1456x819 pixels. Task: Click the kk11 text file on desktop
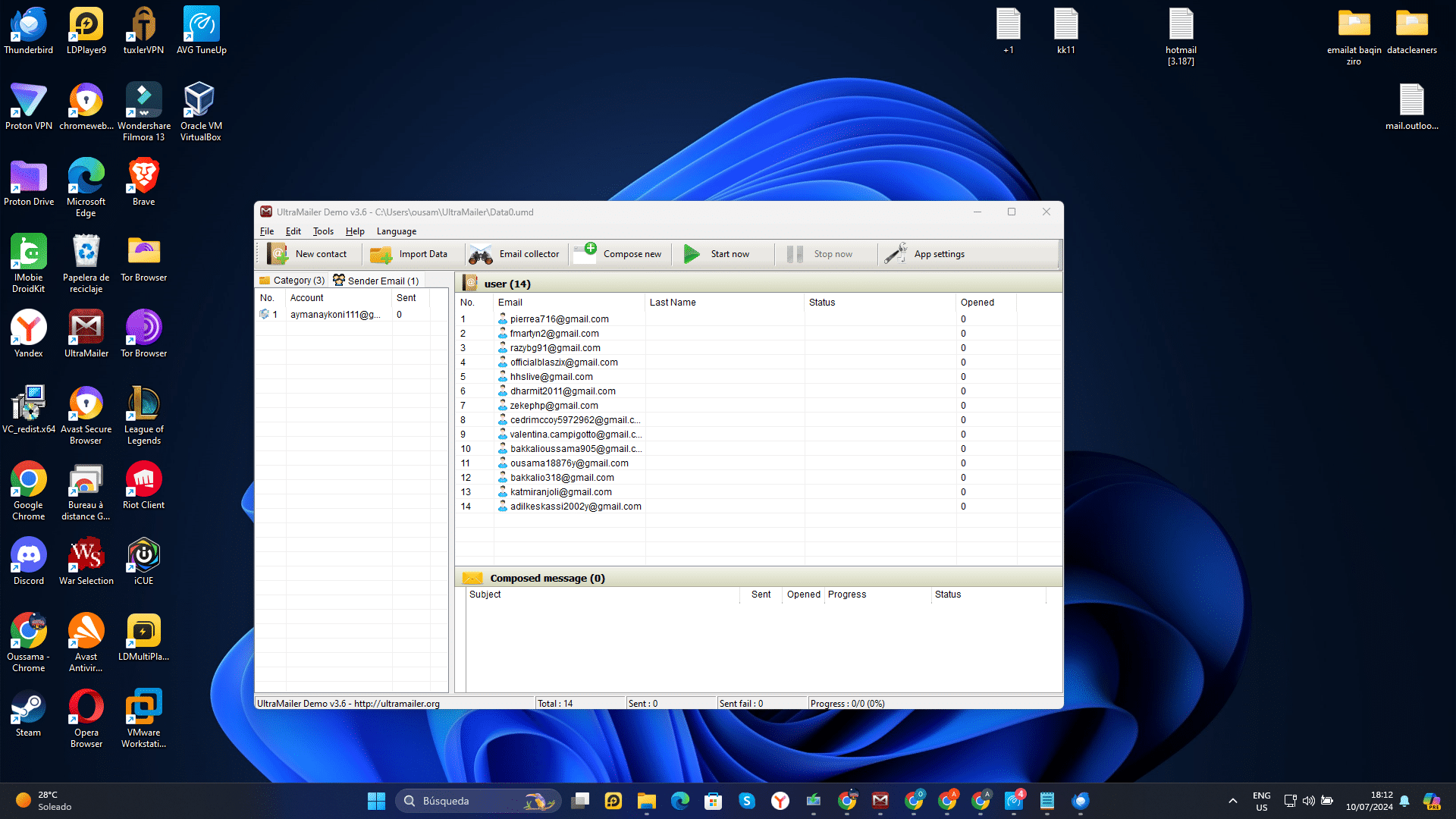point(1066,31)
